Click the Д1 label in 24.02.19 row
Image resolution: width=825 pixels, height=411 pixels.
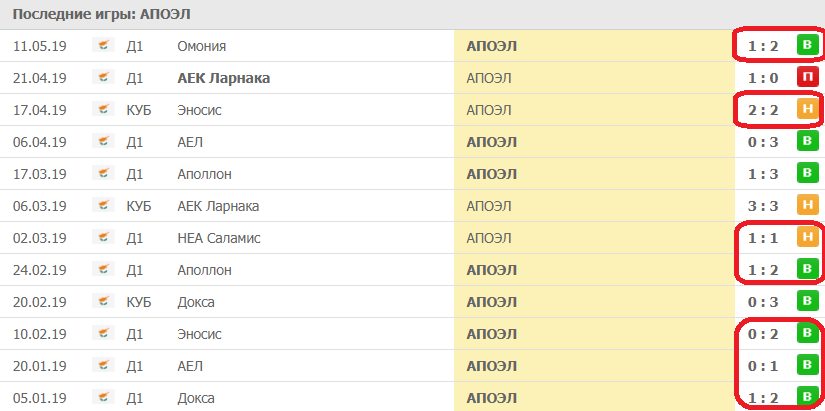[x=135, y=270]
